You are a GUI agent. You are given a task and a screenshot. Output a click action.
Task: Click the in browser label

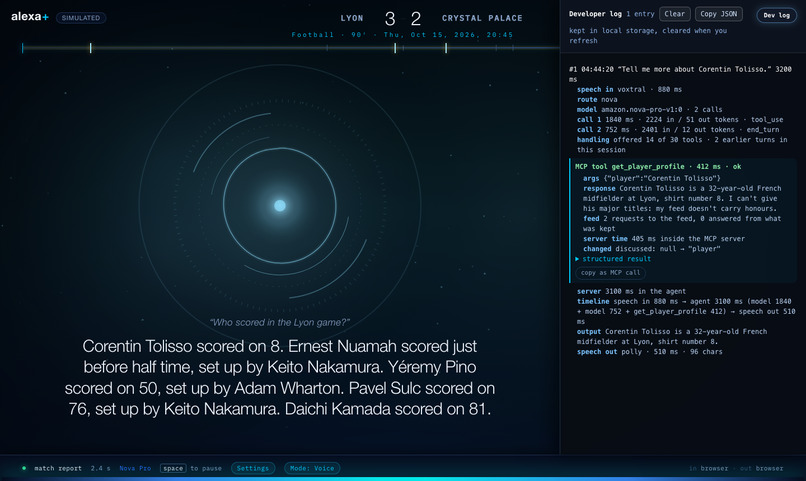708,468
